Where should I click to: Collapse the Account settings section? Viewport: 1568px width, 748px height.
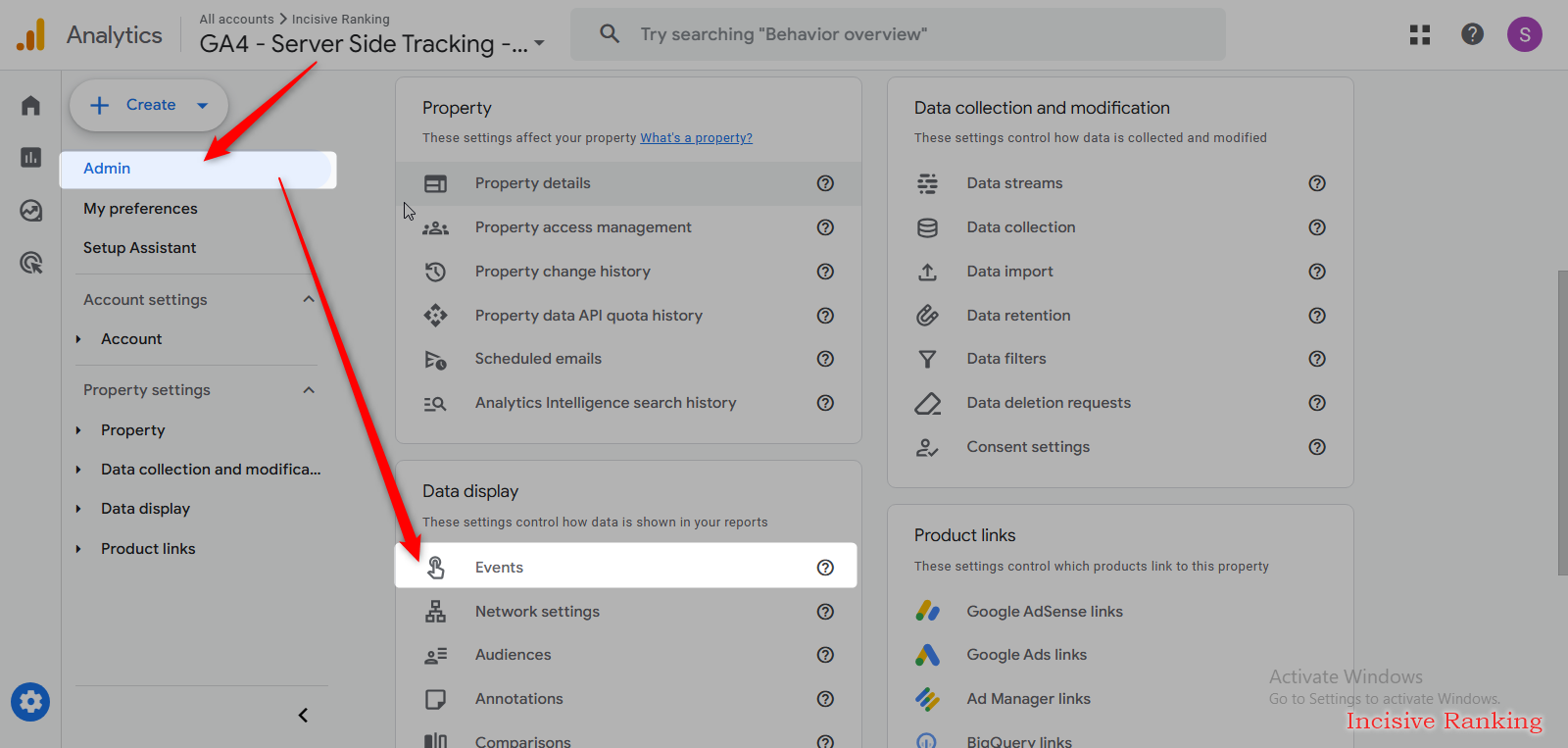click(309, 299)
